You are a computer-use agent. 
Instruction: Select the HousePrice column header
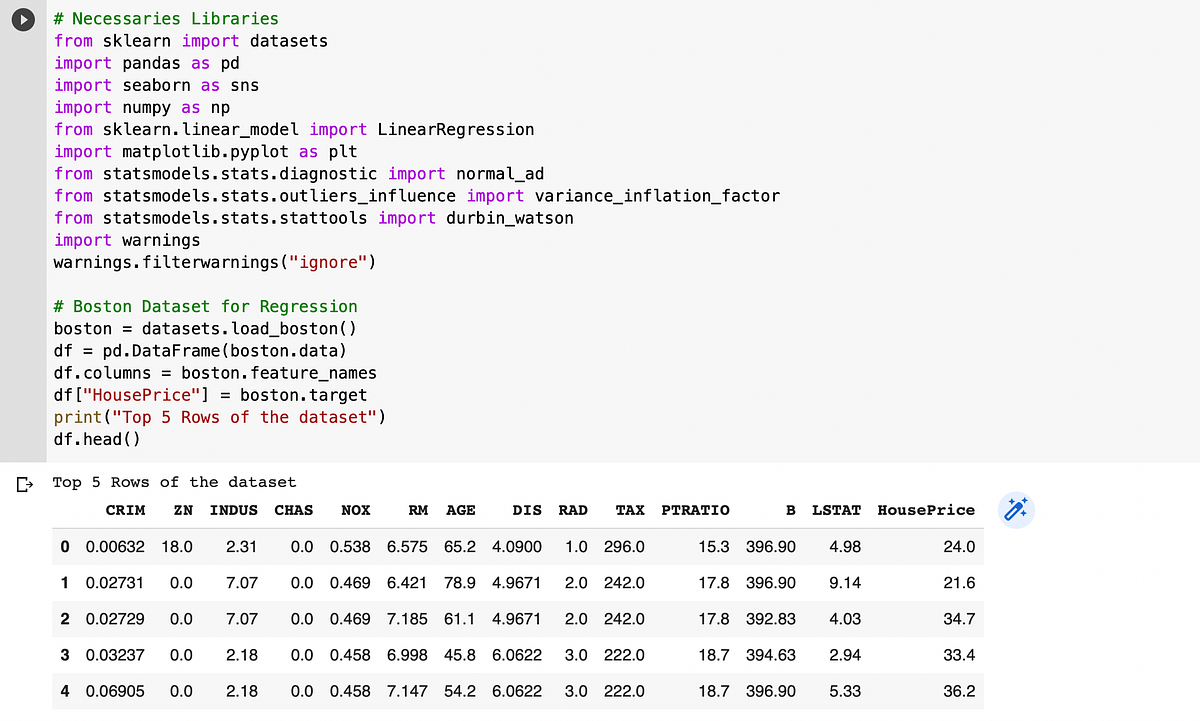[x=925, y=510]
